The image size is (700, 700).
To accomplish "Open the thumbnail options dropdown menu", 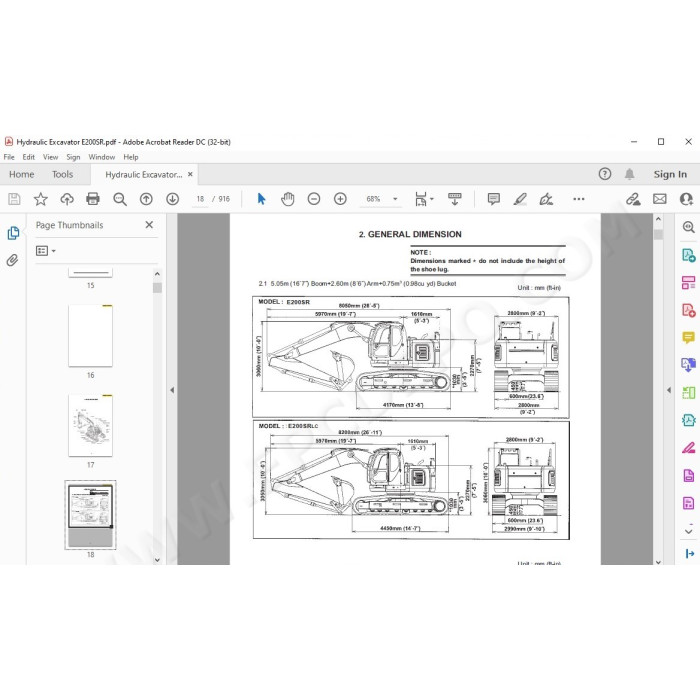I will tap(46, 251).
